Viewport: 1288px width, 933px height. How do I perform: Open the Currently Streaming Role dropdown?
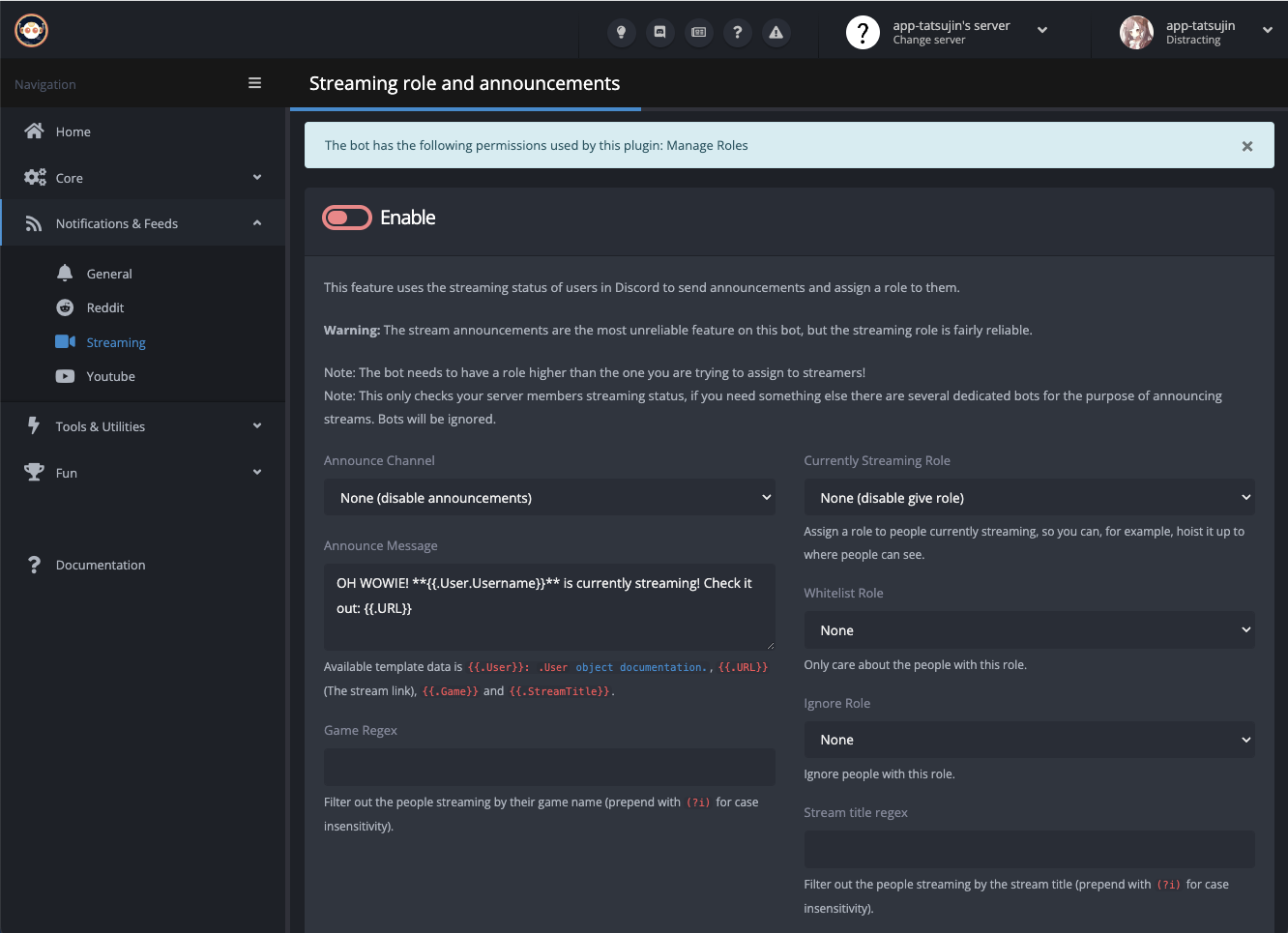(x=1029, y=498)
